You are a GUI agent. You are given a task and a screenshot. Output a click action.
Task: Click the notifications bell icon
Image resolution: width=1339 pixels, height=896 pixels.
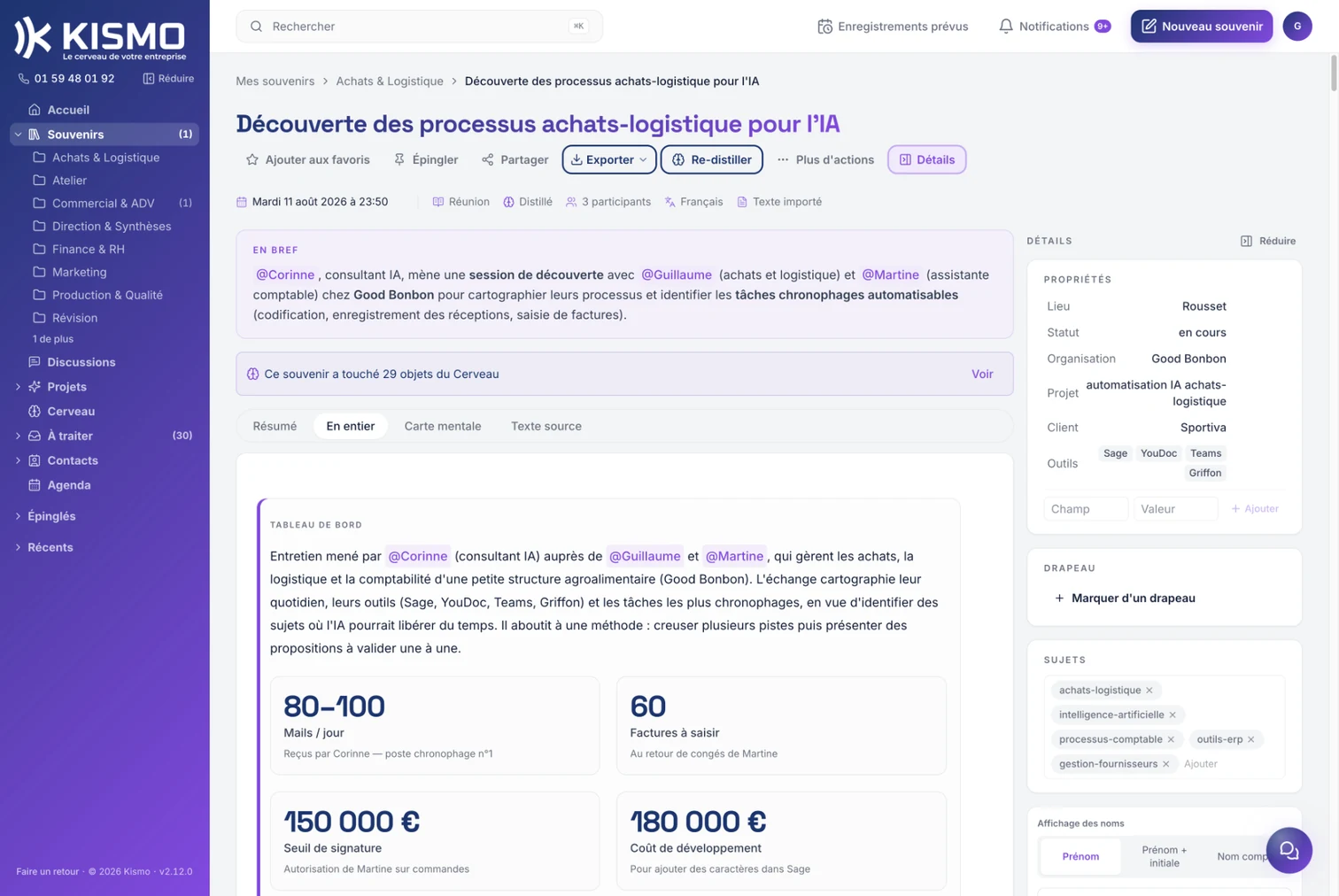(1006, 27)
